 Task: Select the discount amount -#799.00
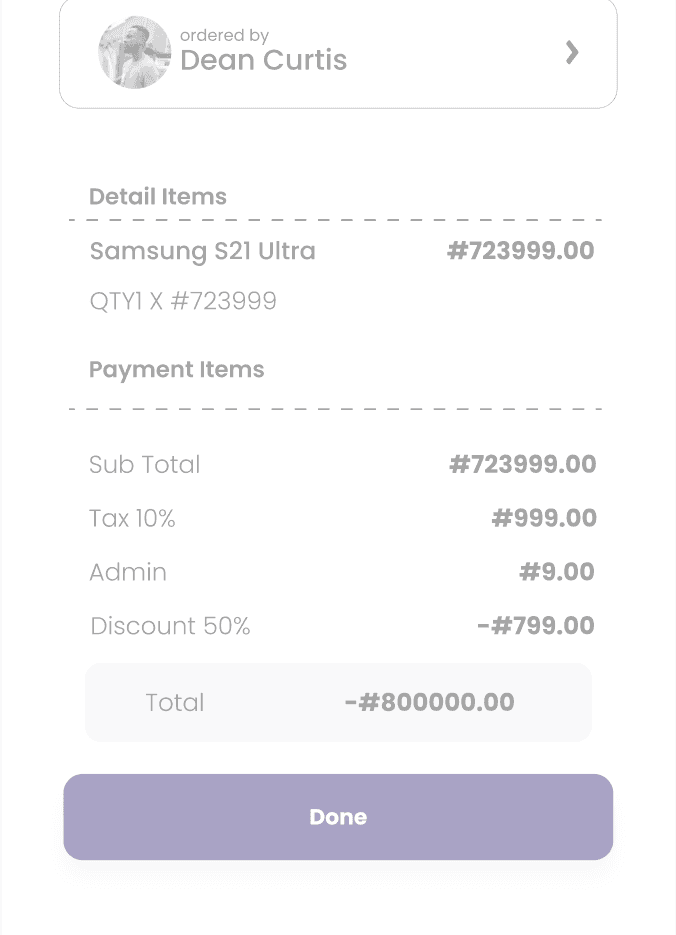536,627
